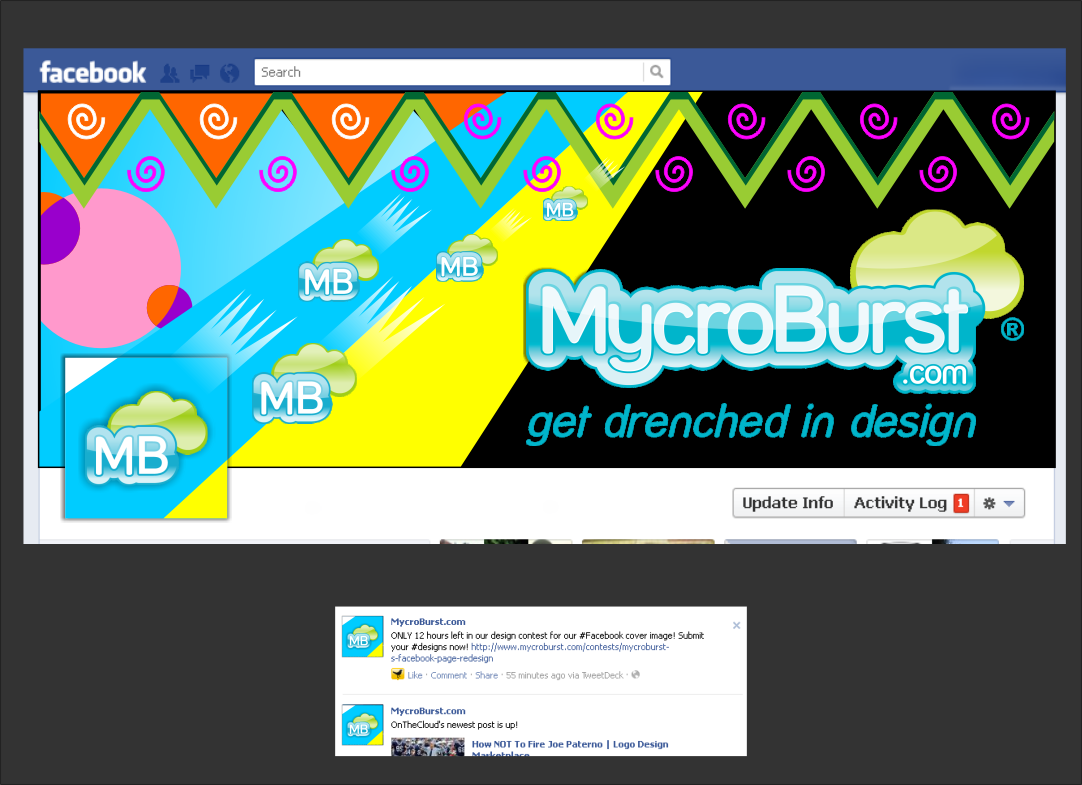
Task: Click the public audience globe on post
Action: (x=636, y=675)
